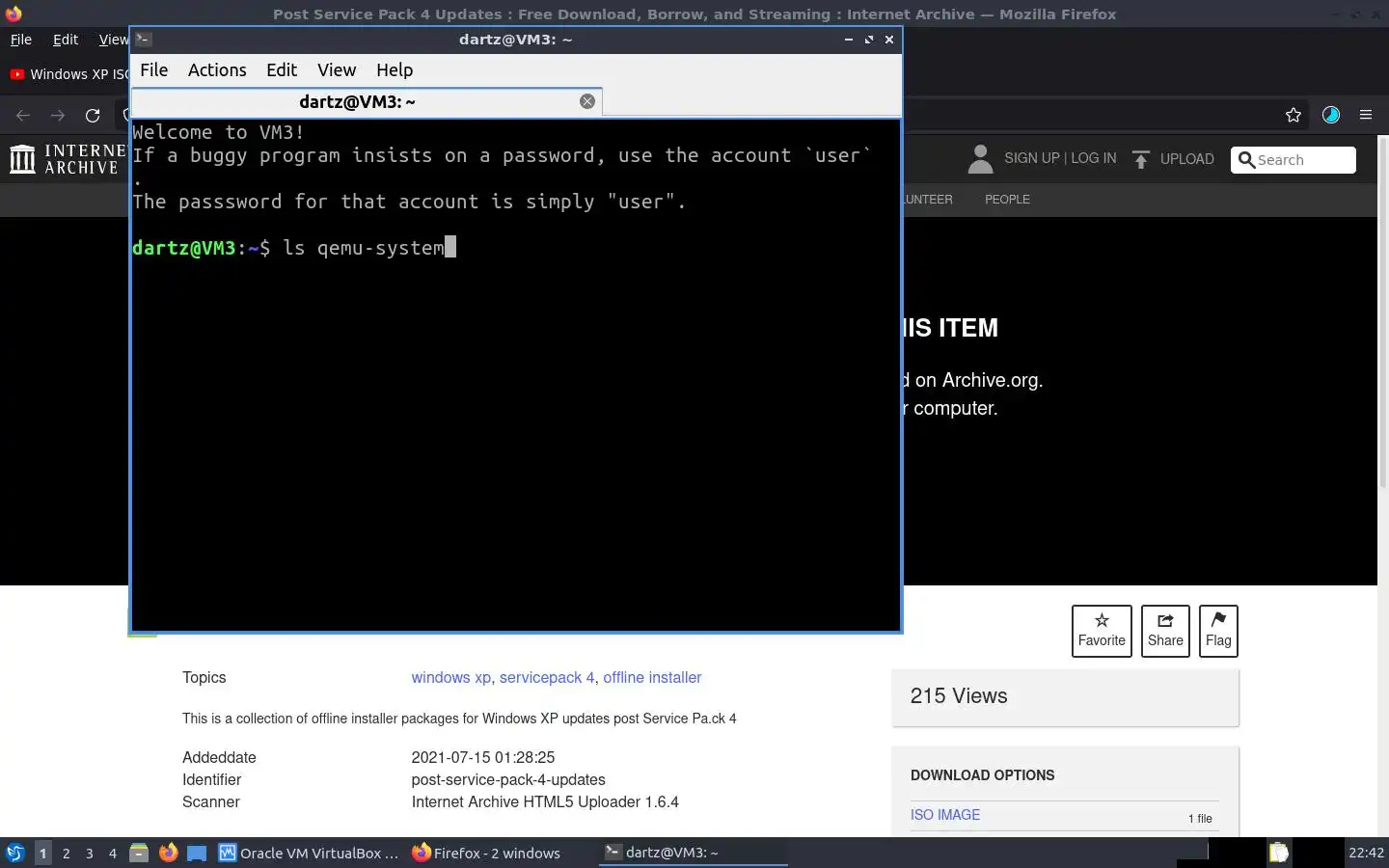Click the Firefox forward arrow
The image size is (1389, 868).
[58, 116]
